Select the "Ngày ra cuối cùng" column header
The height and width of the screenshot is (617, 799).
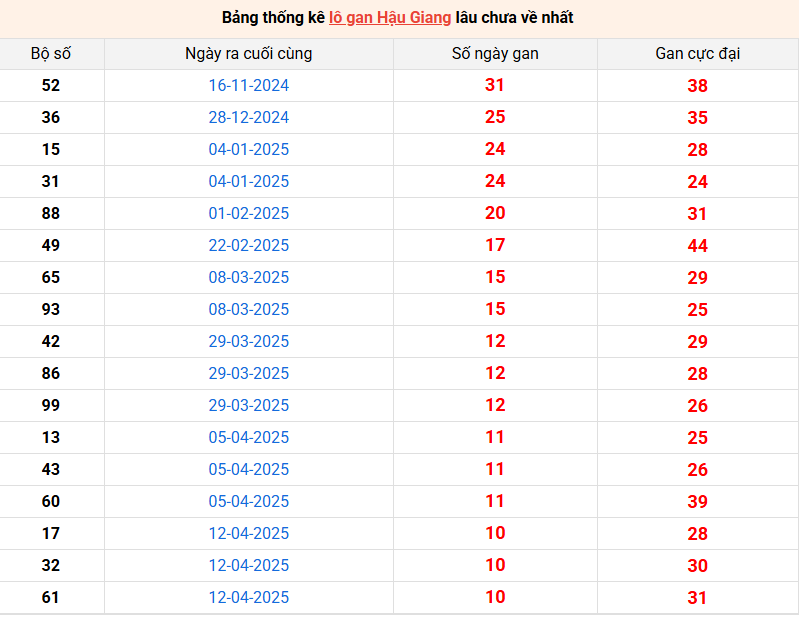(x=248, y=54)
